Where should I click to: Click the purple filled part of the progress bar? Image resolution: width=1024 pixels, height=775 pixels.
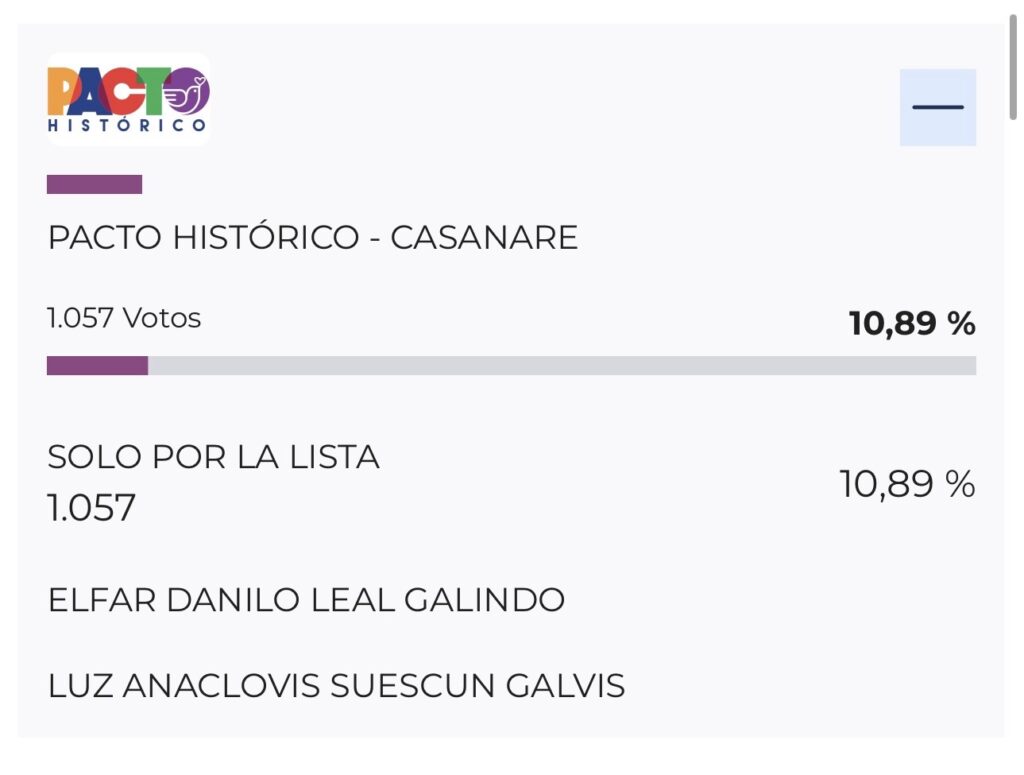point(97,366)
